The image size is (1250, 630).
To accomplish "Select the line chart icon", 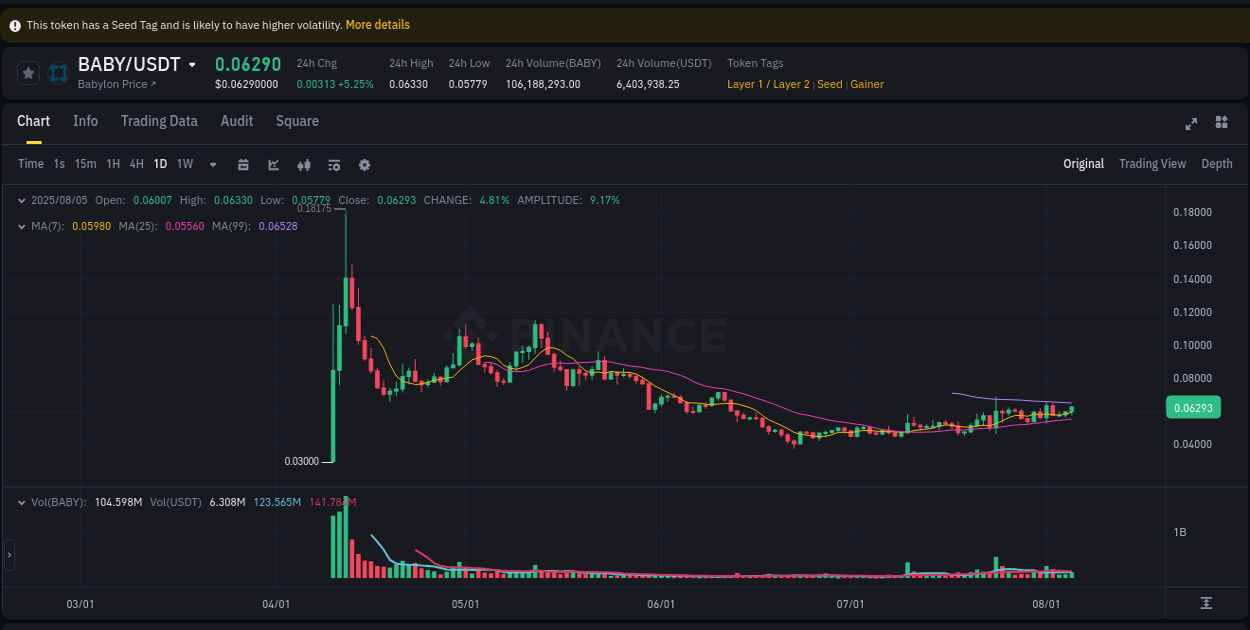I will click(x=273, y=164).
